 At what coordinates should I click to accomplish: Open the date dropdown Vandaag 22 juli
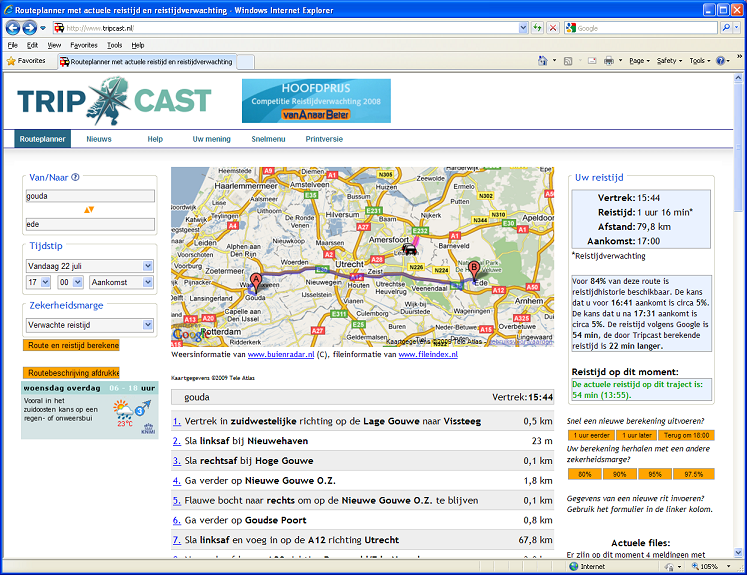pyautogui.click(x=148, y=266)
